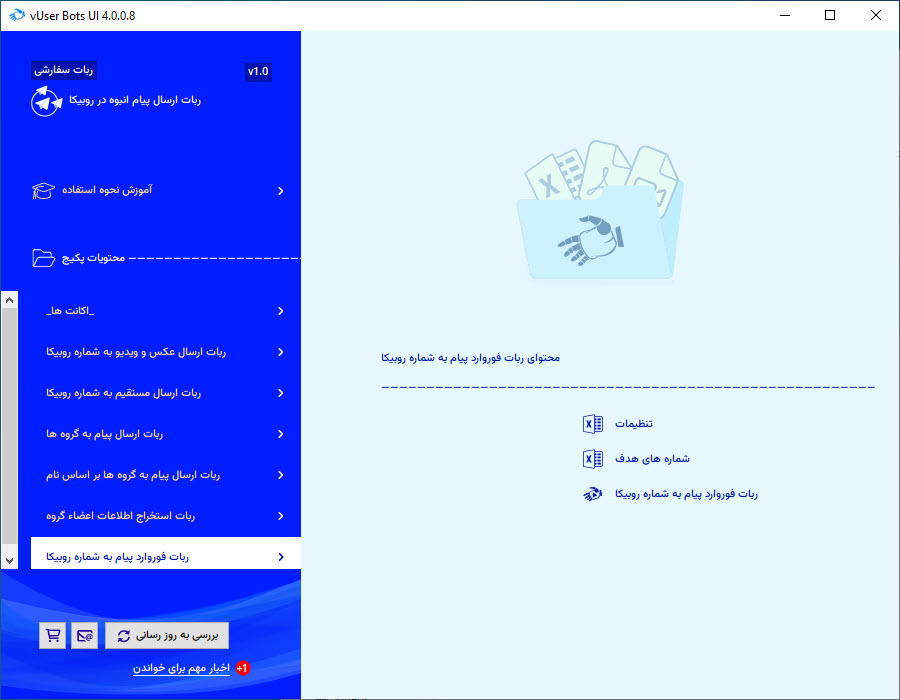Expand the _اکانت ها_ chevron

coord(281,311)
